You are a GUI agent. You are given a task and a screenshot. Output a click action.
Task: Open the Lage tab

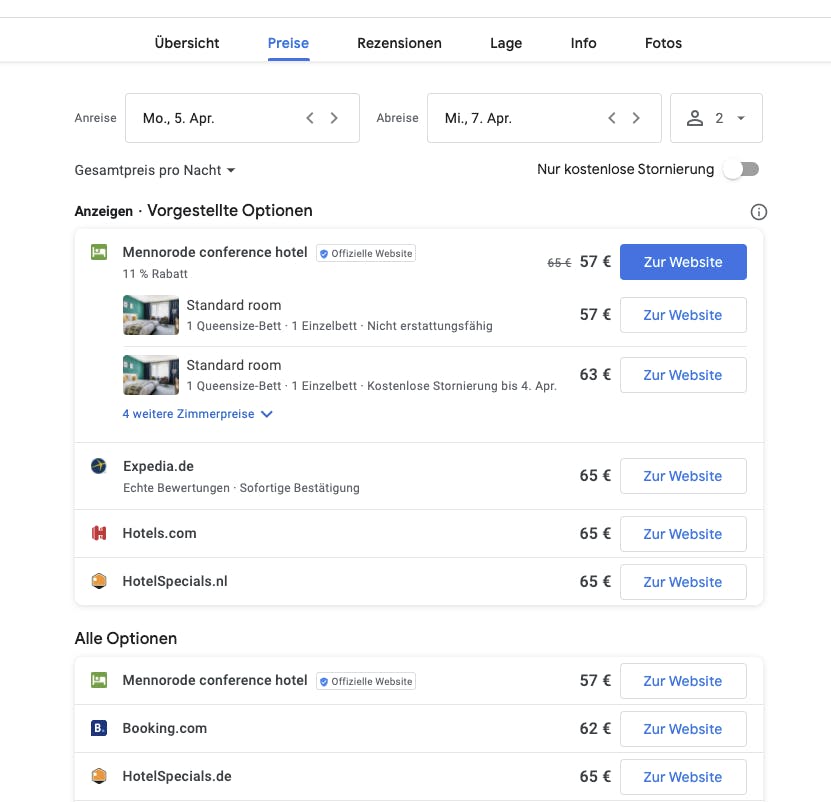506,43
